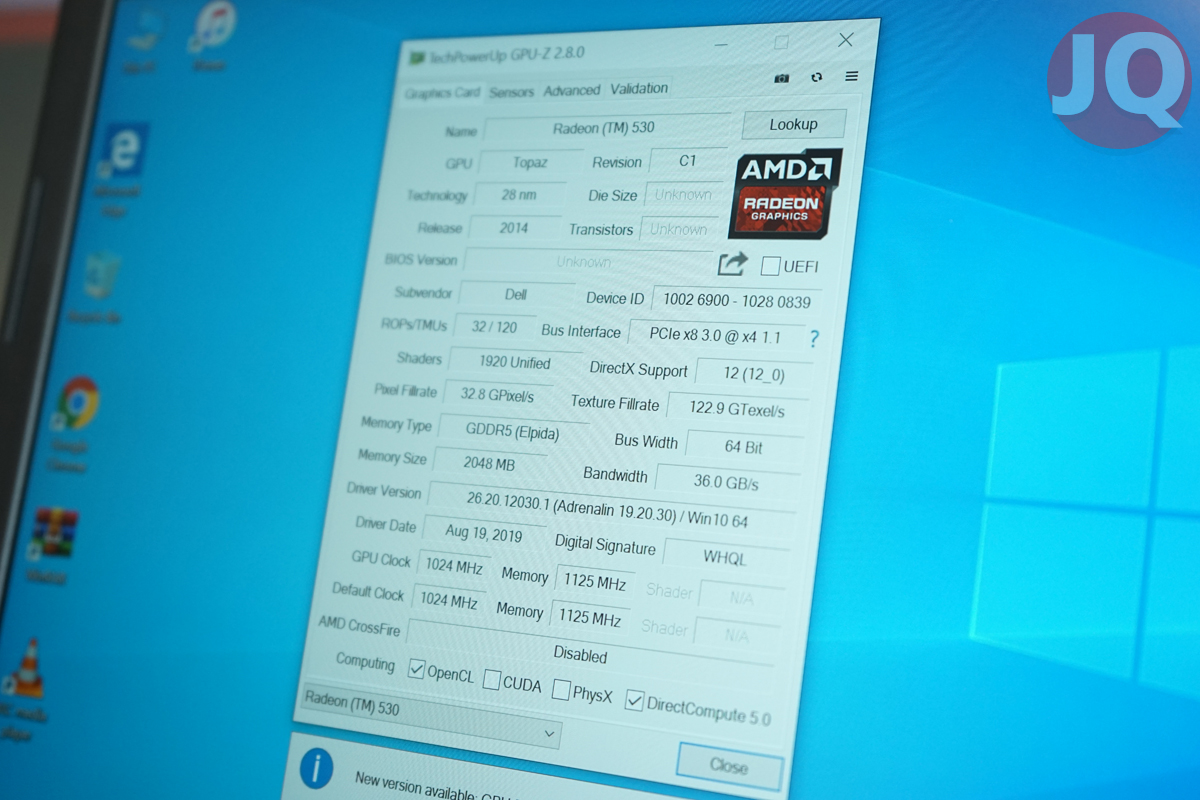
Task: Click the Close button at the bottom
Action: pyautogui.click(x=728, y=766)
